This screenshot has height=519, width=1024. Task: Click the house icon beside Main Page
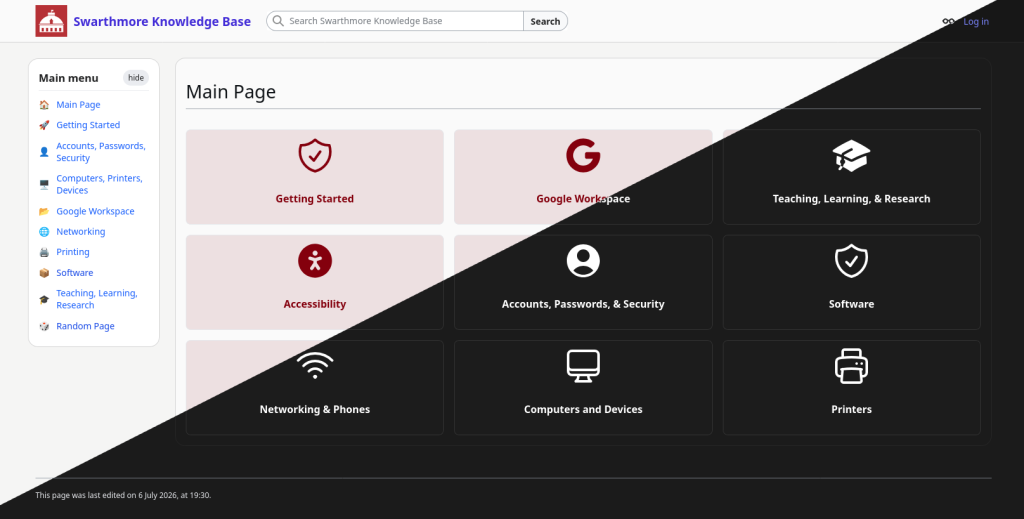click(x=44, y=104)
